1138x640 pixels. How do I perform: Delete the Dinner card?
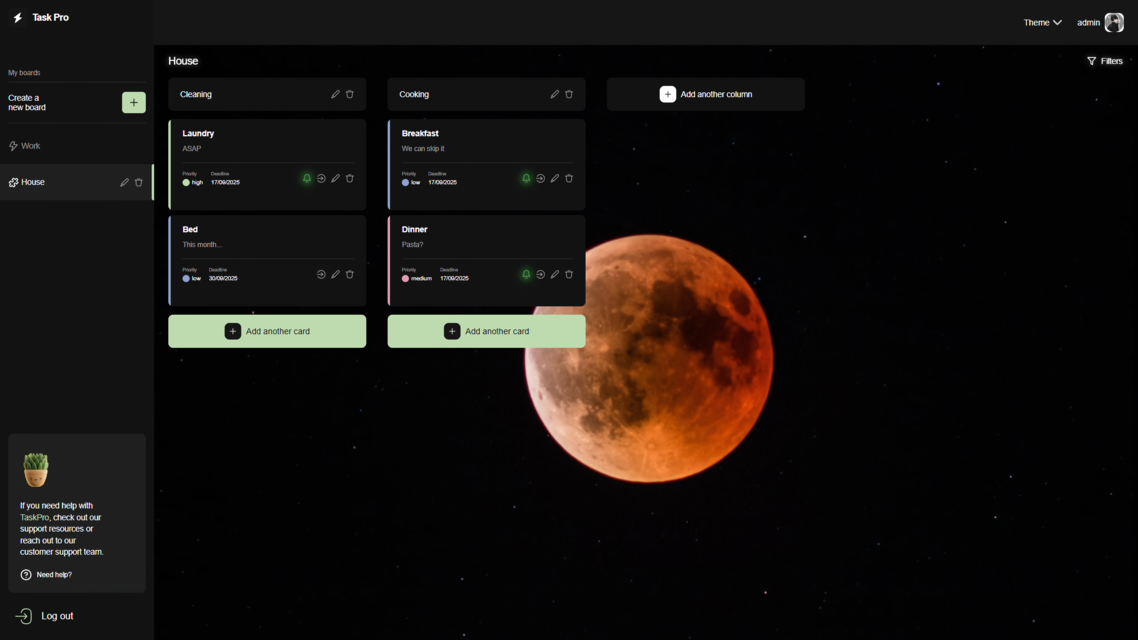click(569, 274)
